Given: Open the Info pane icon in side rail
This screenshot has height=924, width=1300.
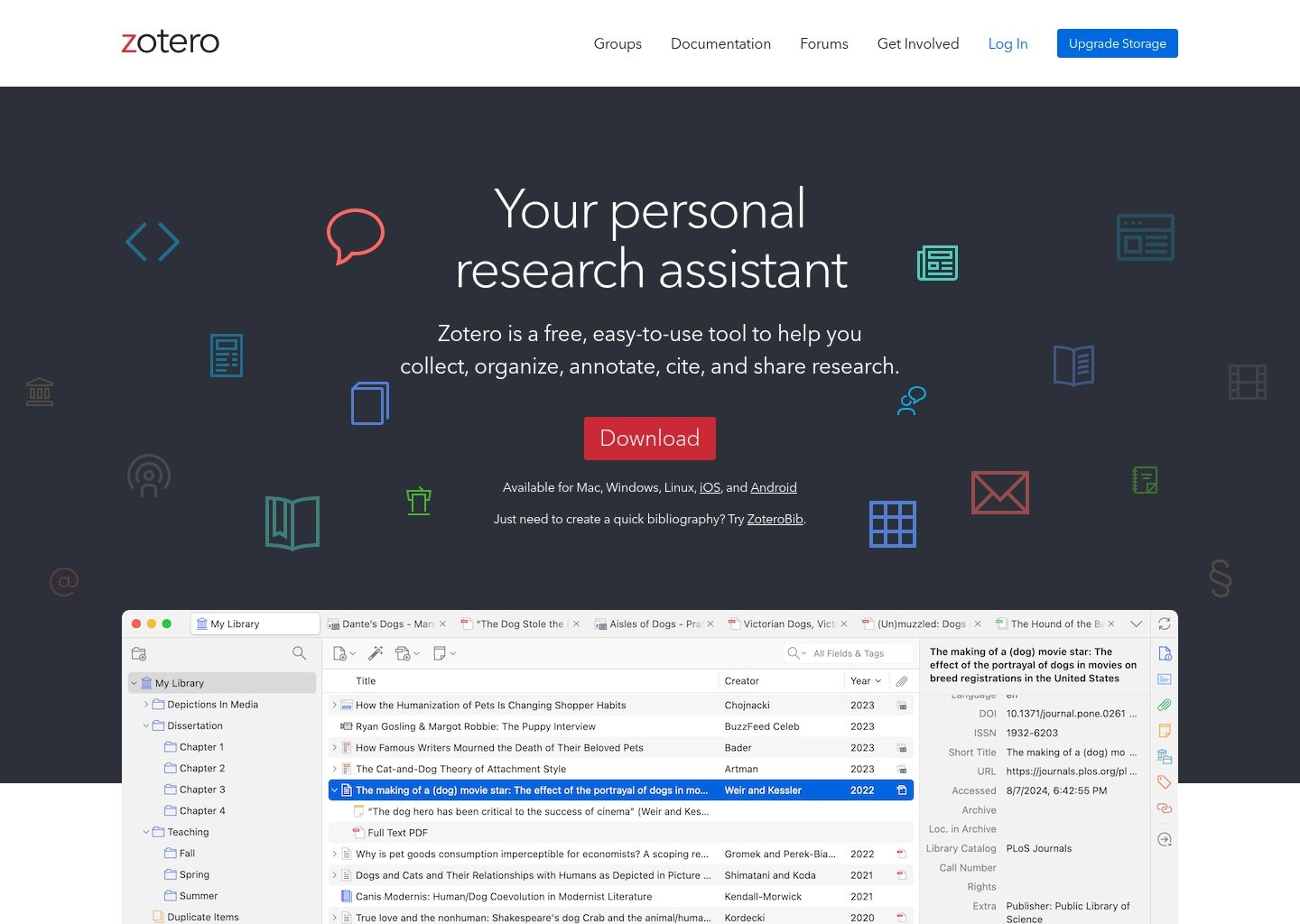Looking at the screenshot, I should pyautogui.click(x=1165, y=653).
